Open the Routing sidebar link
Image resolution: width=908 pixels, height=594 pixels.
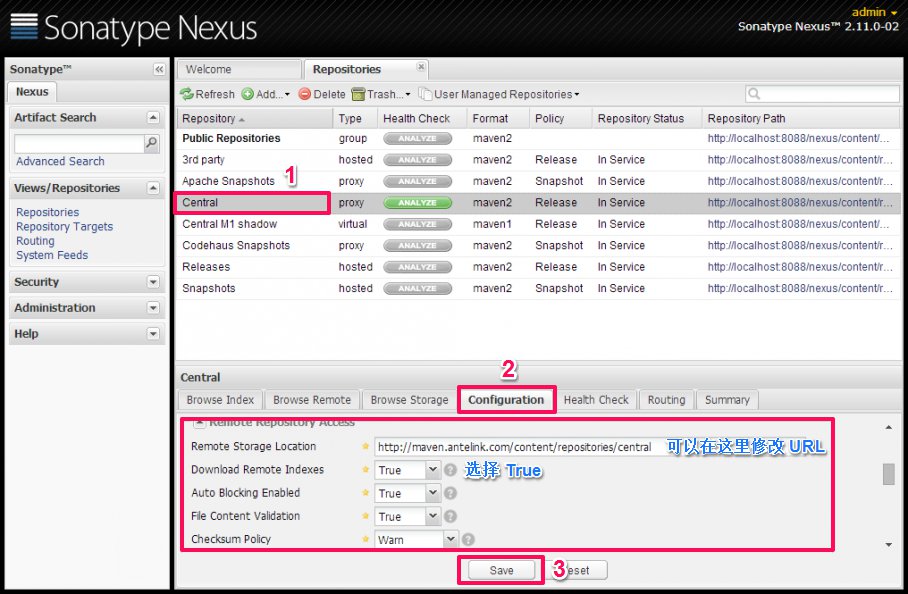(x=35, y=241)
